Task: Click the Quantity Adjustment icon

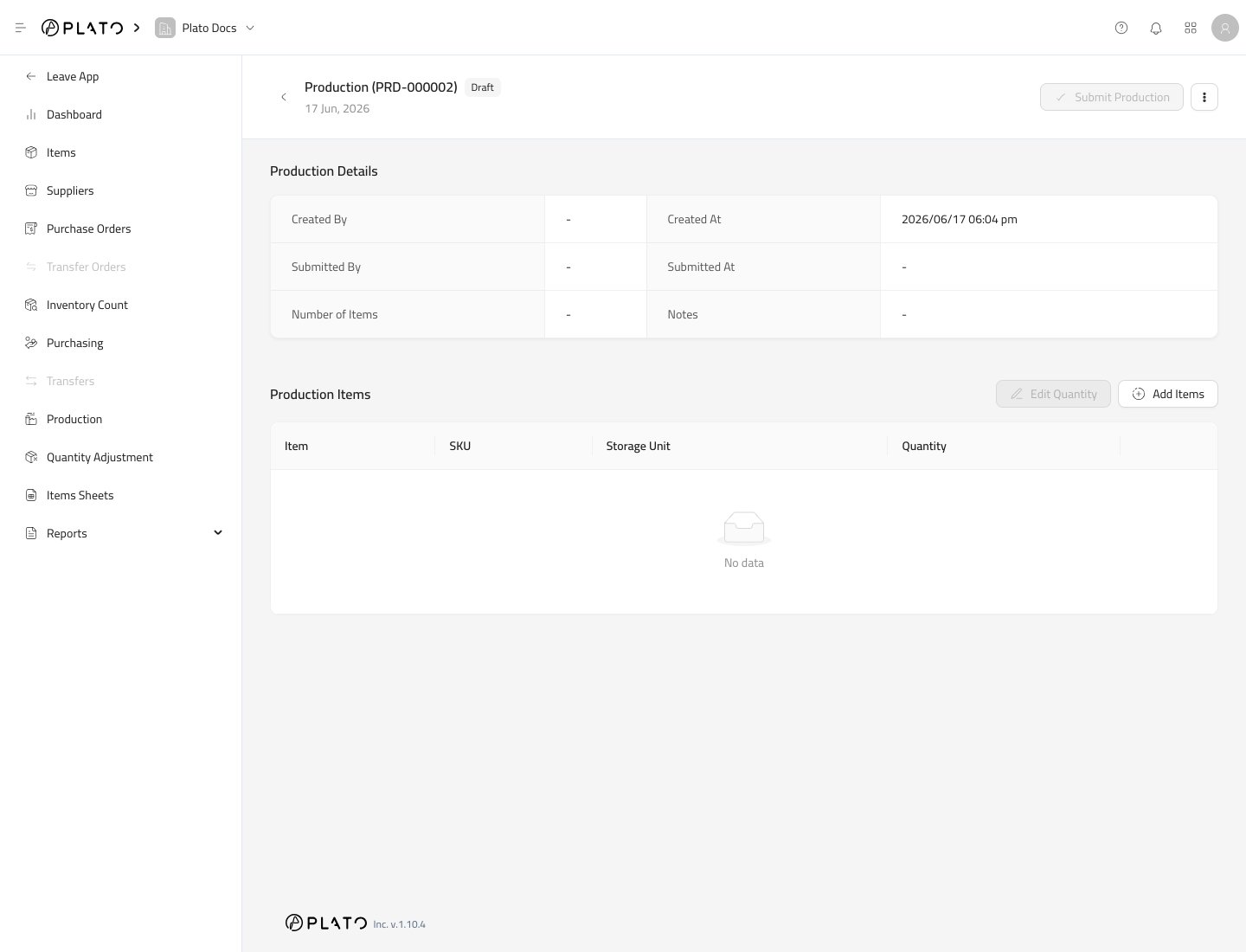Action: click(31, 457)
